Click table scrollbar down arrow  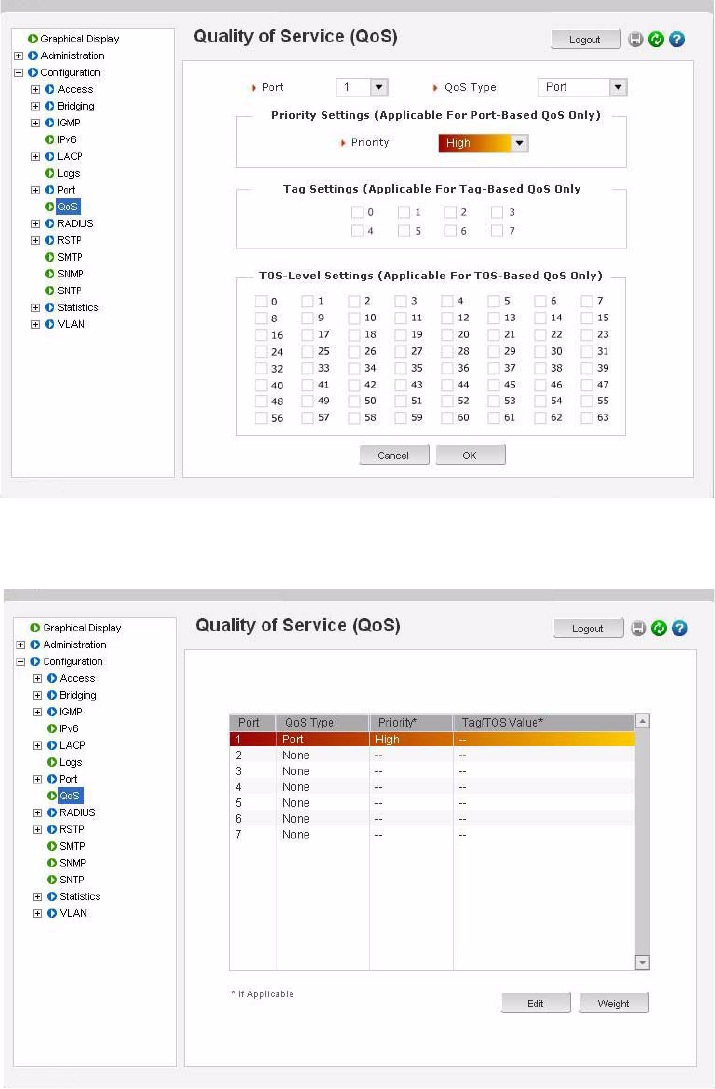pos(643,963)
